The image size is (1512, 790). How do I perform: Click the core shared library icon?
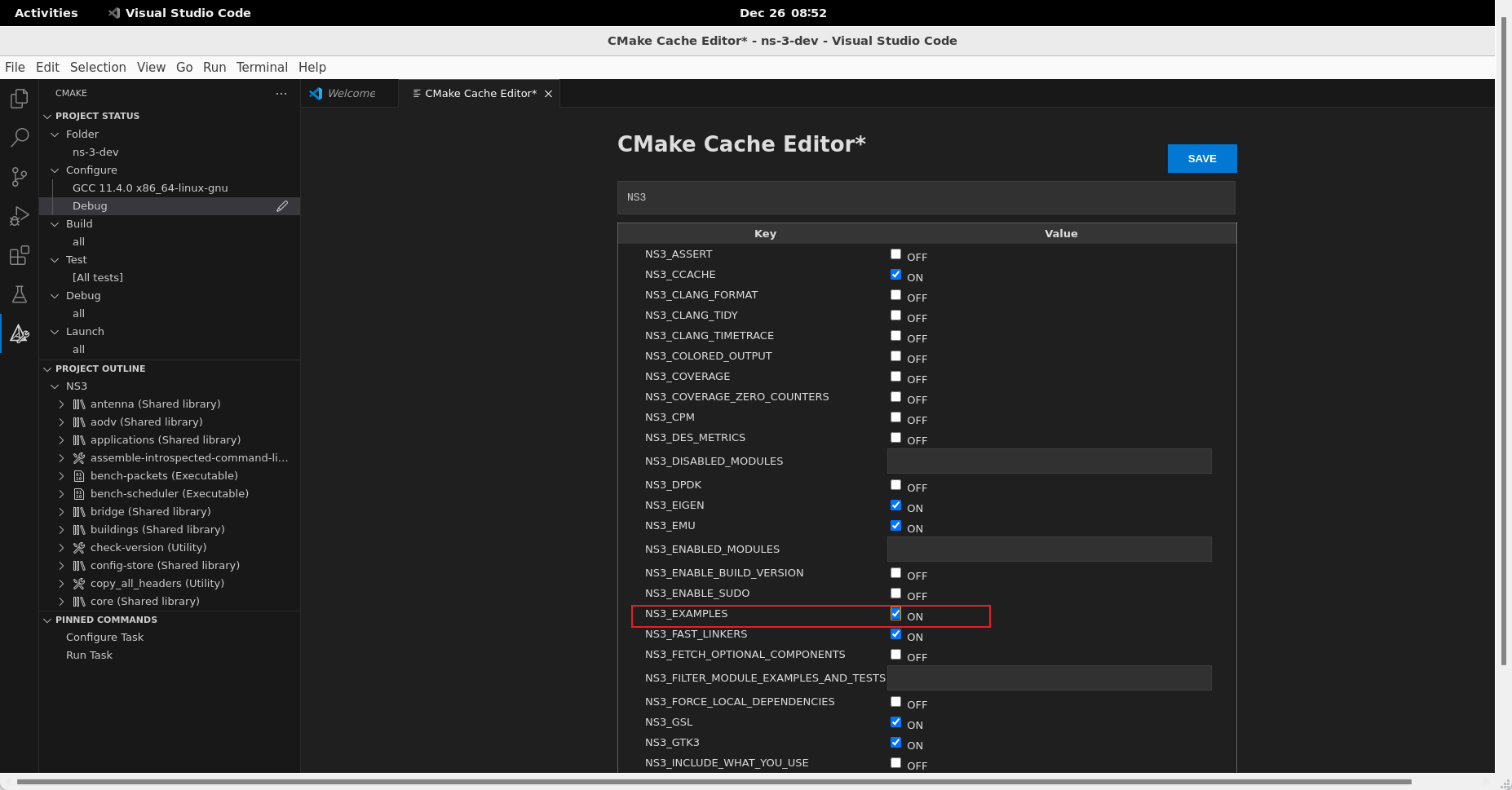coord(79,602)
